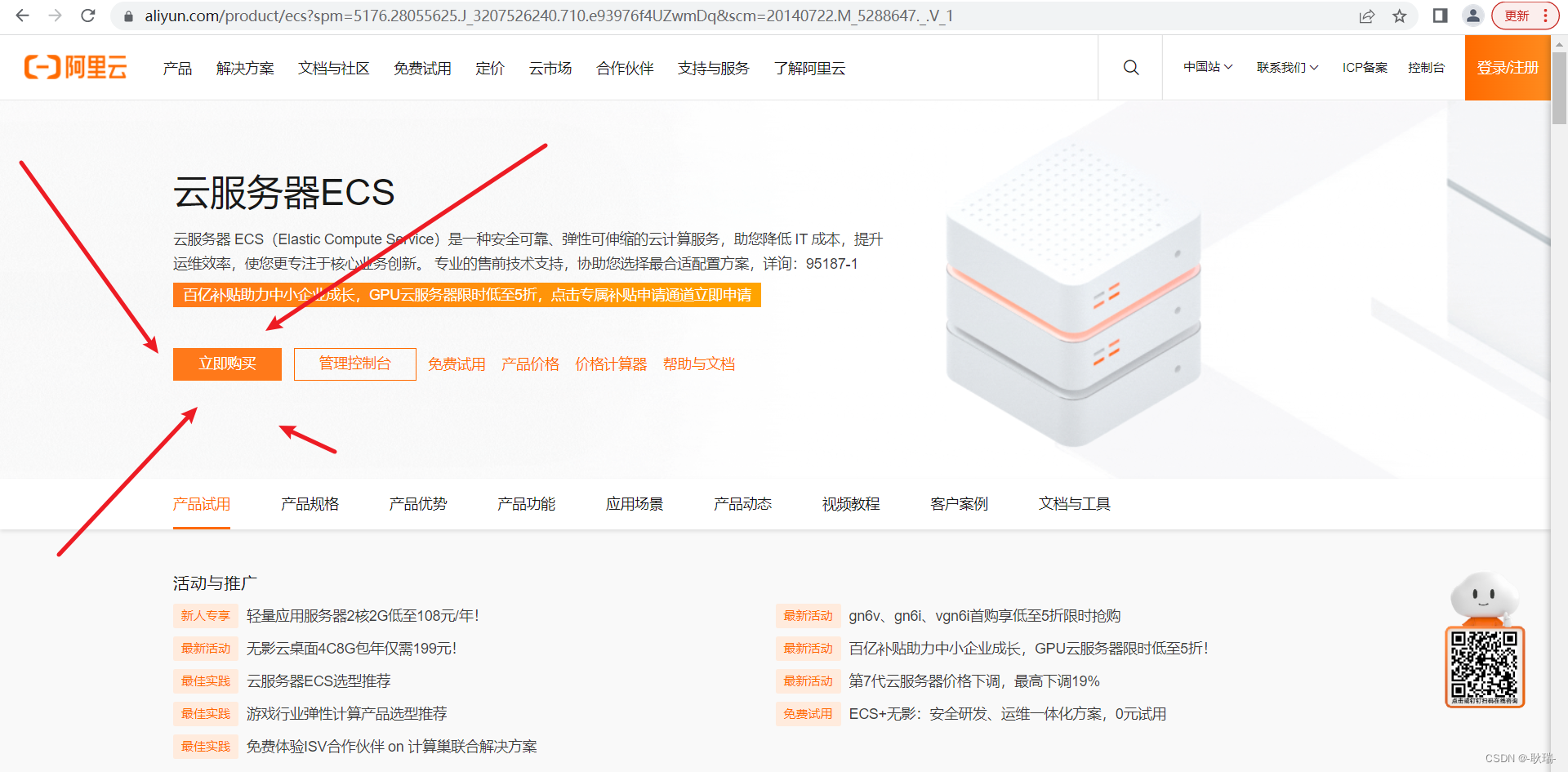The width and height of the screenshot is (1568, 772).
Task: Click the orange 立即购买 button
Action: (227, 364)
